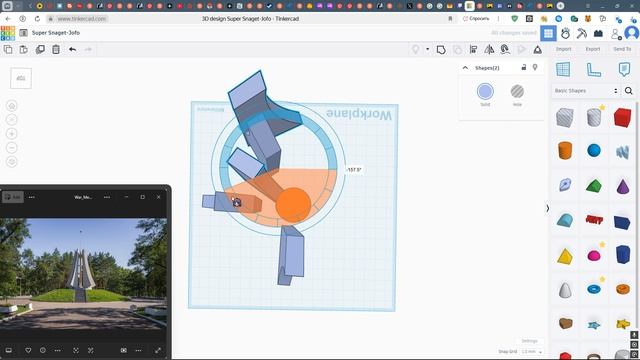
Task: Search shapes with the magnifier icon
Action: tap(629, 91)
